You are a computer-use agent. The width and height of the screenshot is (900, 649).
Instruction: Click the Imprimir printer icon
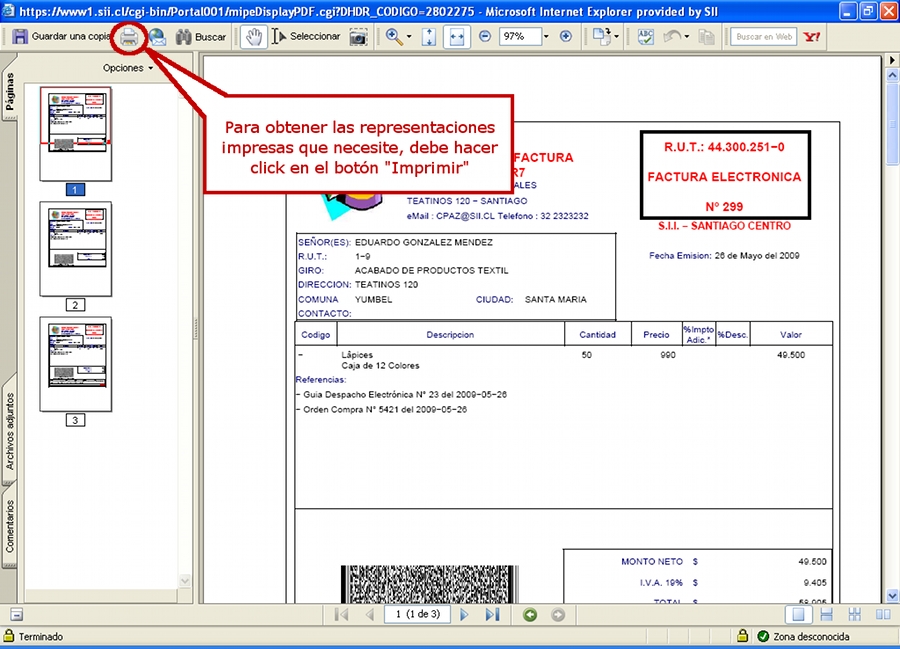(129, 37)
